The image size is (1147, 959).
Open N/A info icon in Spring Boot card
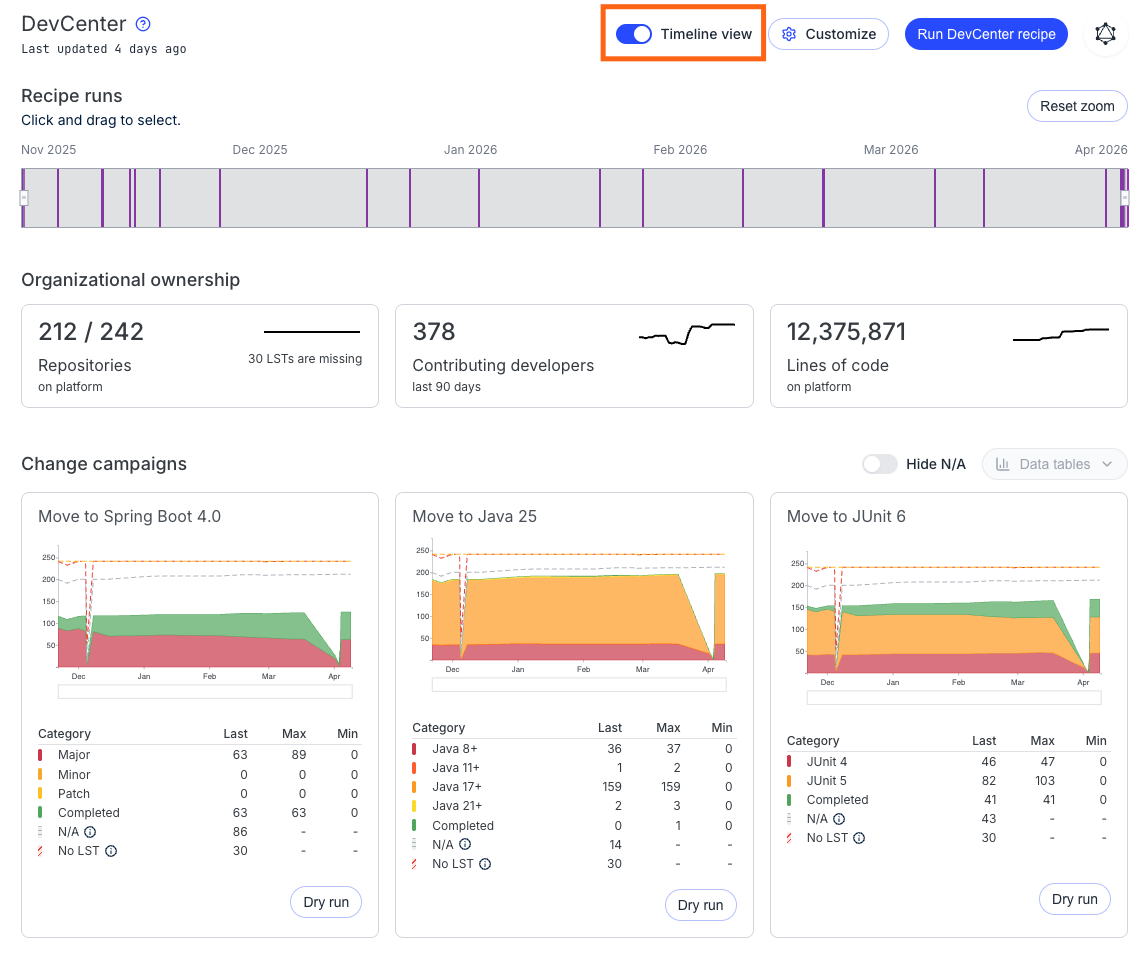pyautogui.click(x=90, y=832)
